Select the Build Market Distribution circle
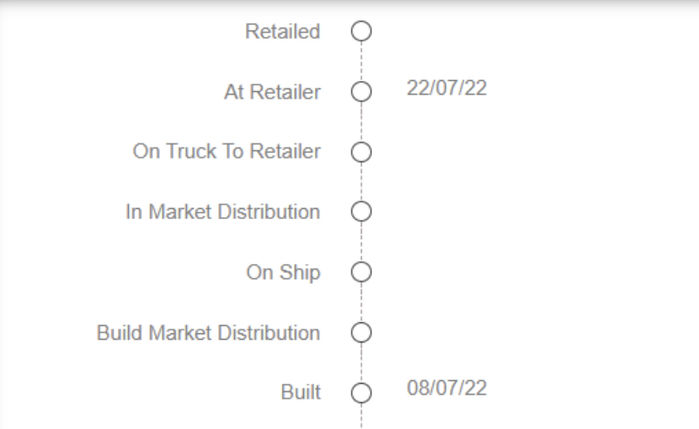Image resolution: width=699 pixels, height=429 pixels. point(361,333)
